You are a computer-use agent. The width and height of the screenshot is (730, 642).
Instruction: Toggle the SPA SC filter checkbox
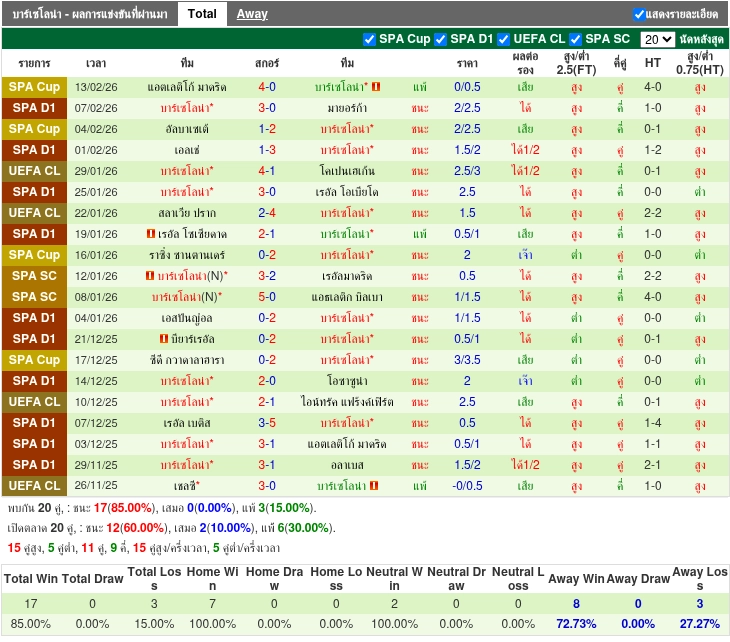tap(575, 40)
